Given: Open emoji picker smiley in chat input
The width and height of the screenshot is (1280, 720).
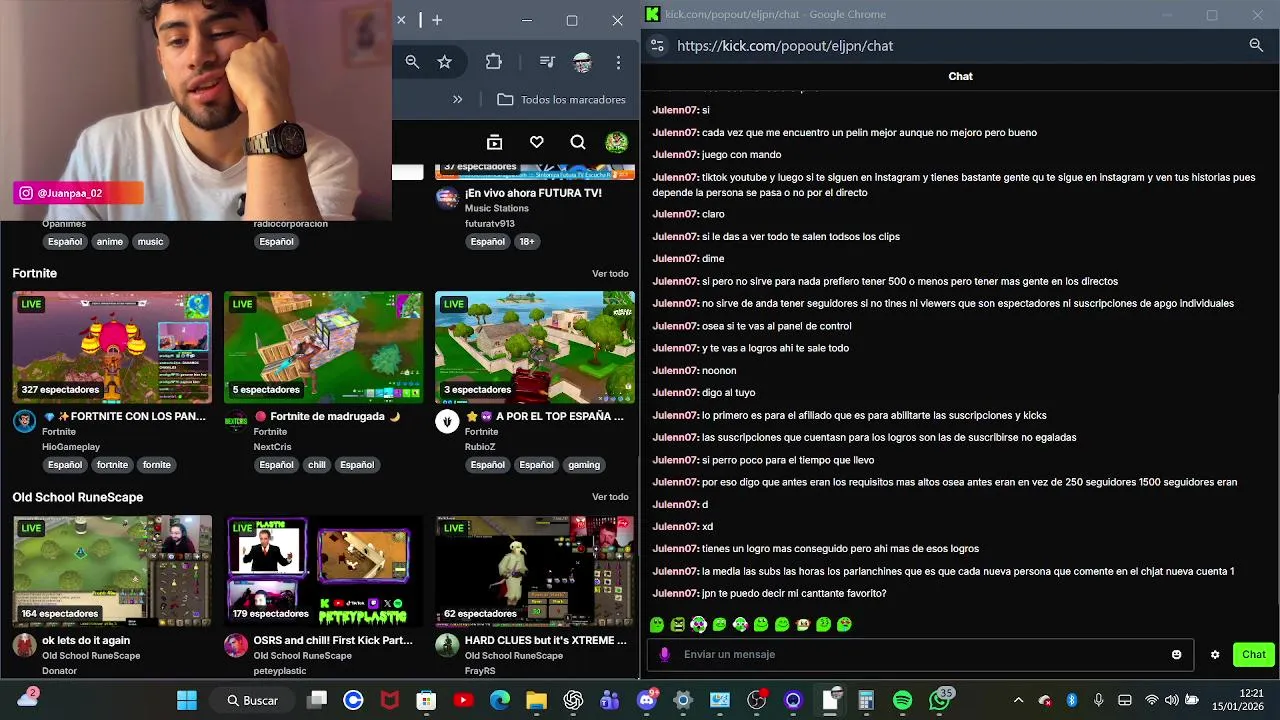Looking at the screenshot, I should (x=1176, y=655).
